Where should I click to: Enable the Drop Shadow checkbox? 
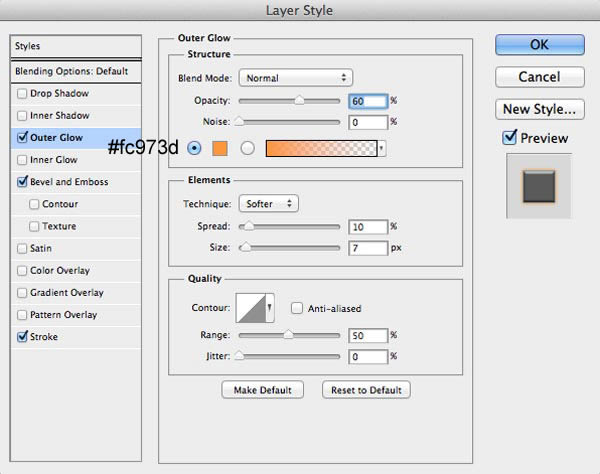(22, 93)
